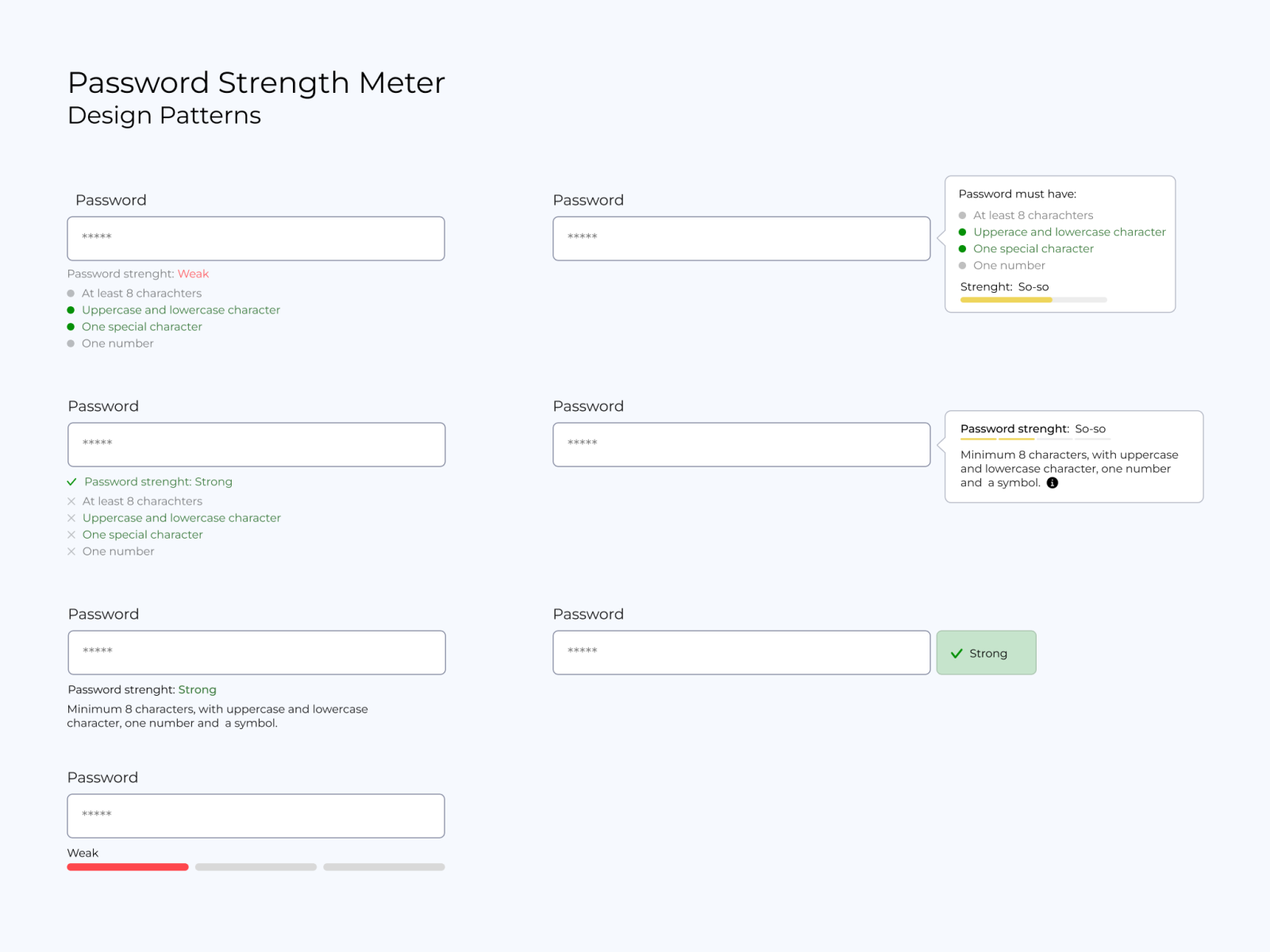Click the segmented yellow bar under "Password strenght: So-so"
This screenshot has height=952, width=1270.
point(997,439)
